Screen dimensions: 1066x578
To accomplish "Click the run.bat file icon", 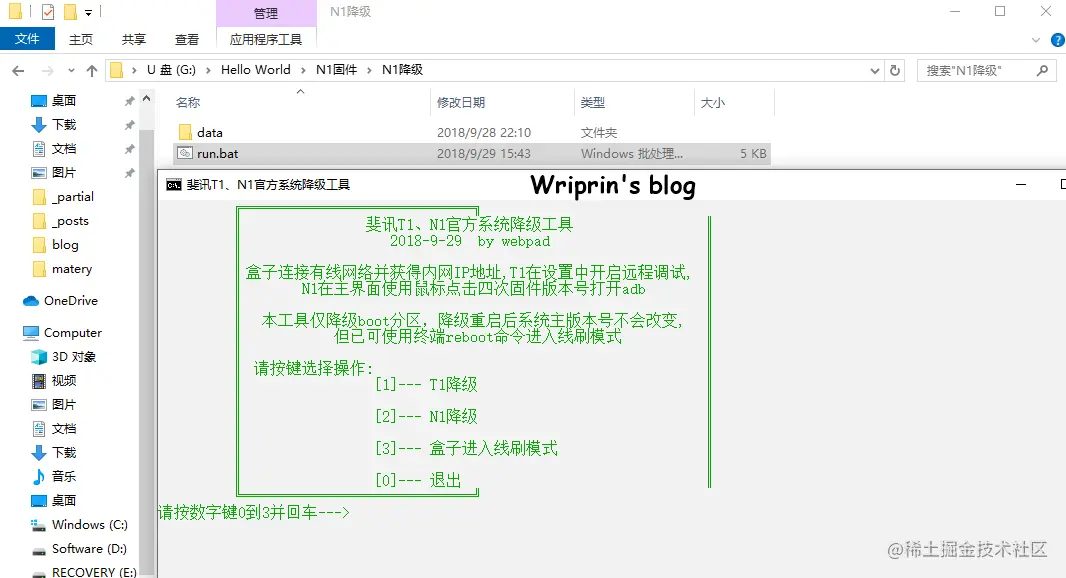I will tap(185, 154).
